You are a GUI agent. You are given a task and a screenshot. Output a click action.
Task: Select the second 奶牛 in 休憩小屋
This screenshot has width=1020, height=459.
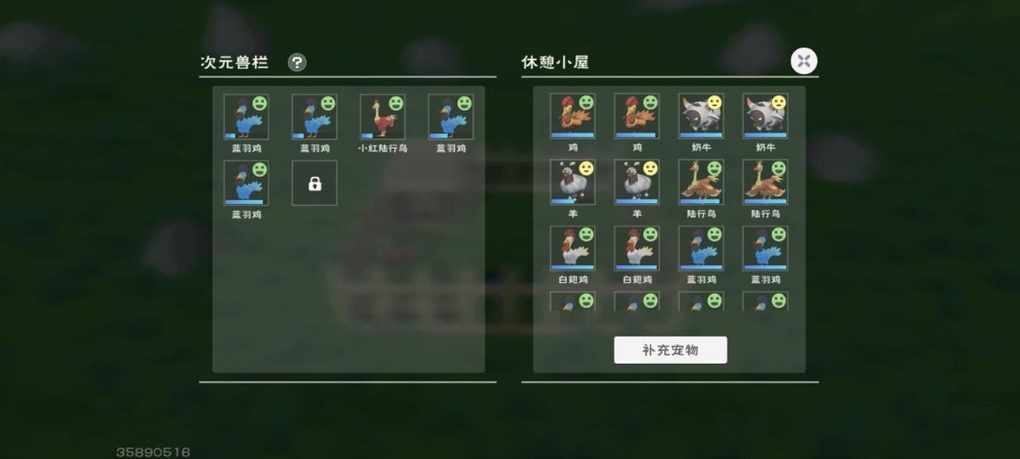[x=765, y=116]
